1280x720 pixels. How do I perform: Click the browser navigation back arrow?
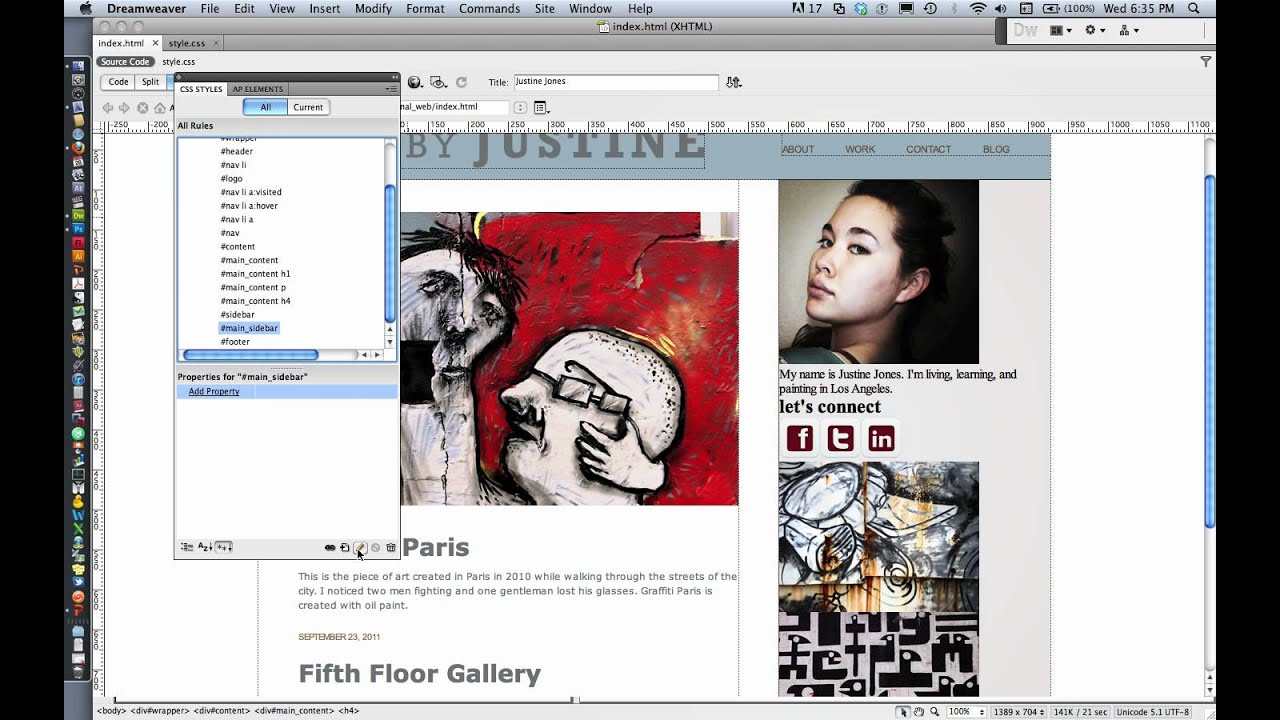(x=108, y=107)
